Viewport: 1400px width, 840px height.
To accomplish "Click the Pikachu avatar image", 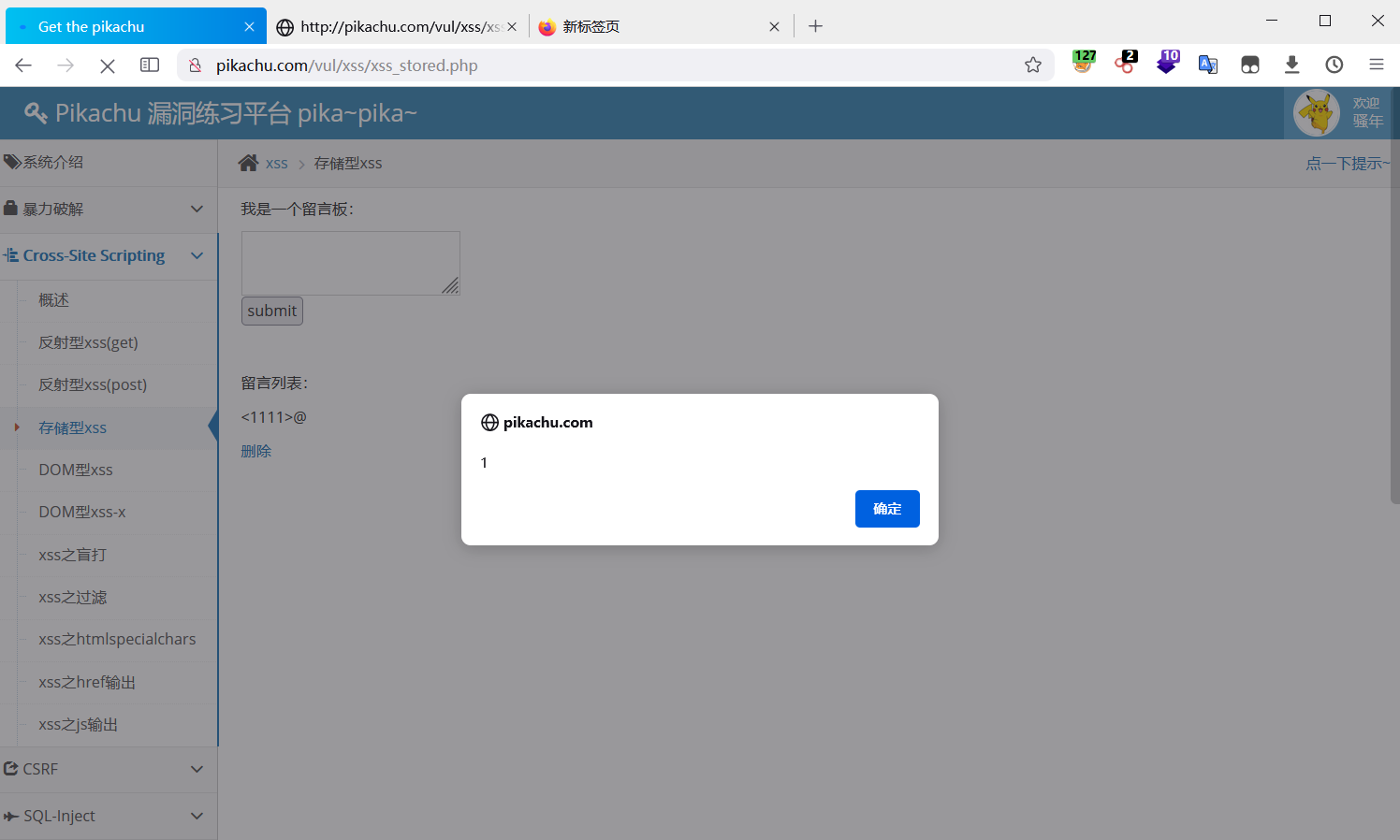I will pyautogui.click(x=1317, y=112).
